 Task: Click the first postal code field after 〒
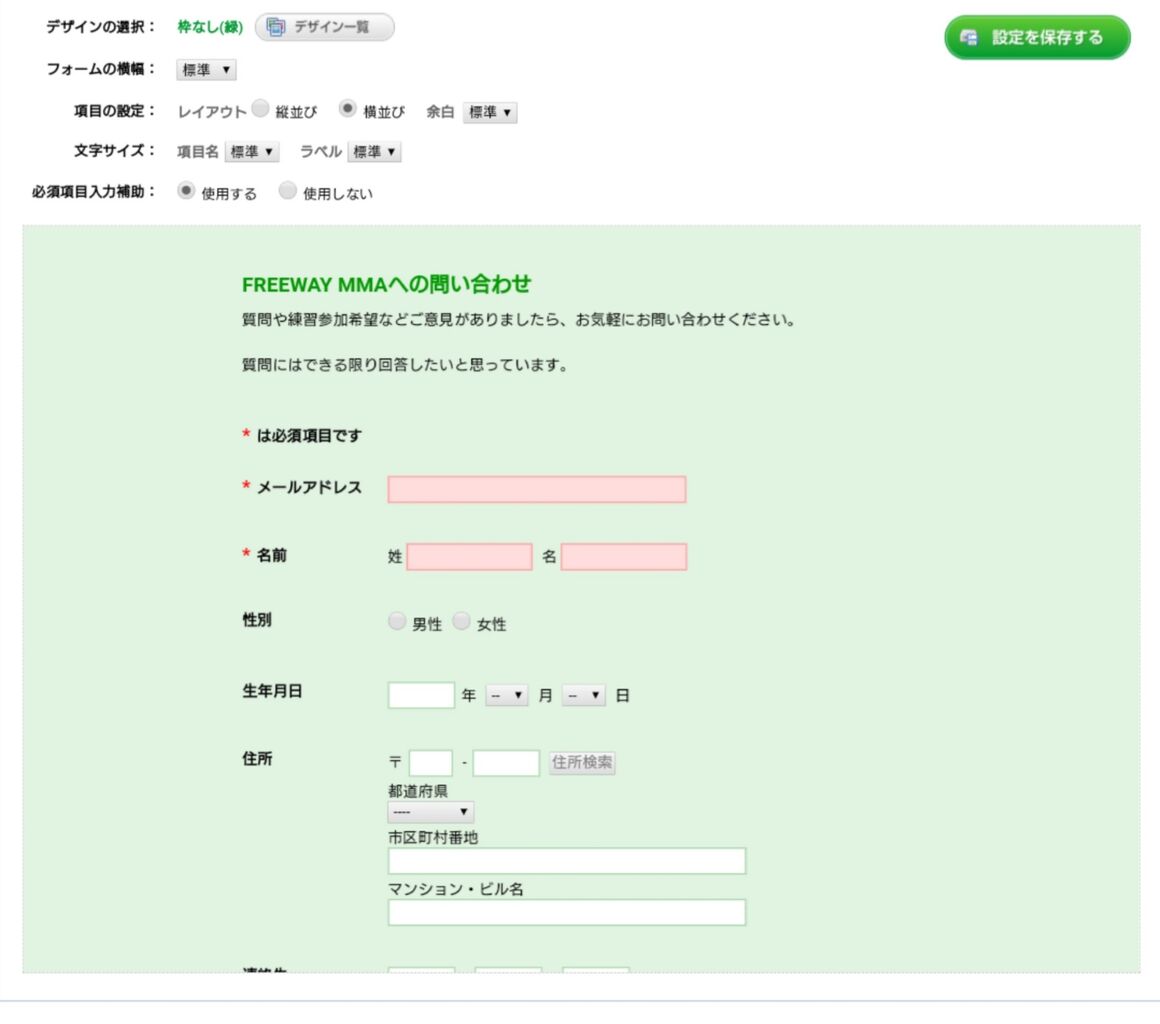tap(431, 762)
